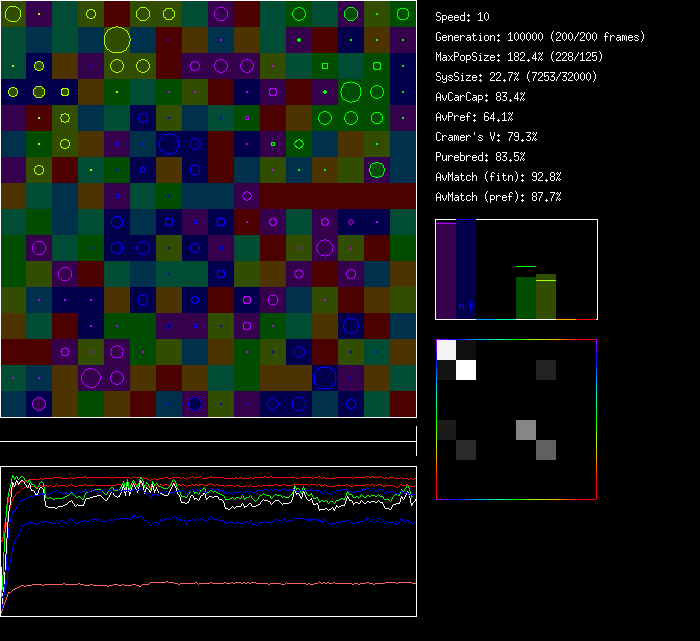
Task: Click the green bar in the bar chart
Action: pos(526,298)
